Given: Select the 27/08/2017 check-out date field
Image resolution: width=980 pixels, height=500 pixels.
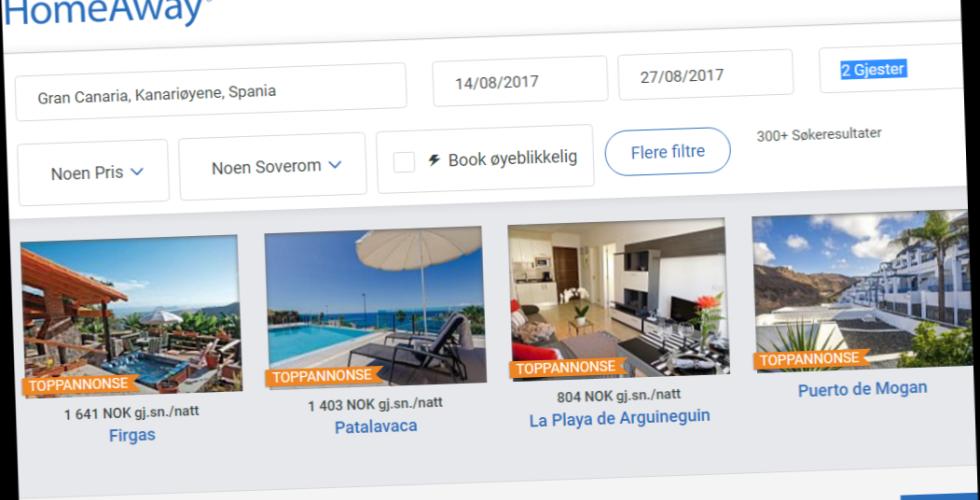Looking at the screenshot, I should [706, 75].
